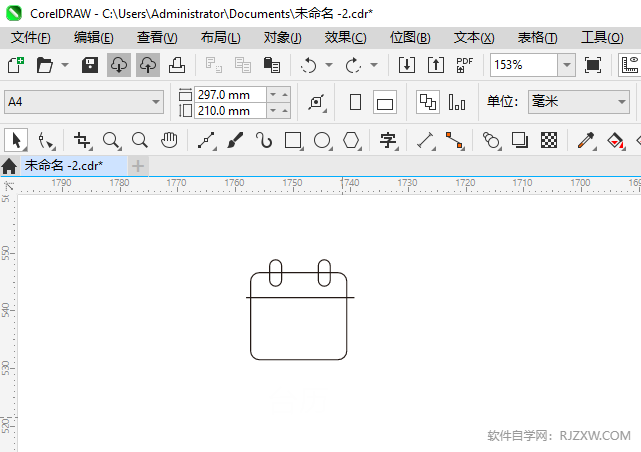Screen dimensions: 641x452
Task: Decrease page height with the down stepper
Action: (273, 111)
